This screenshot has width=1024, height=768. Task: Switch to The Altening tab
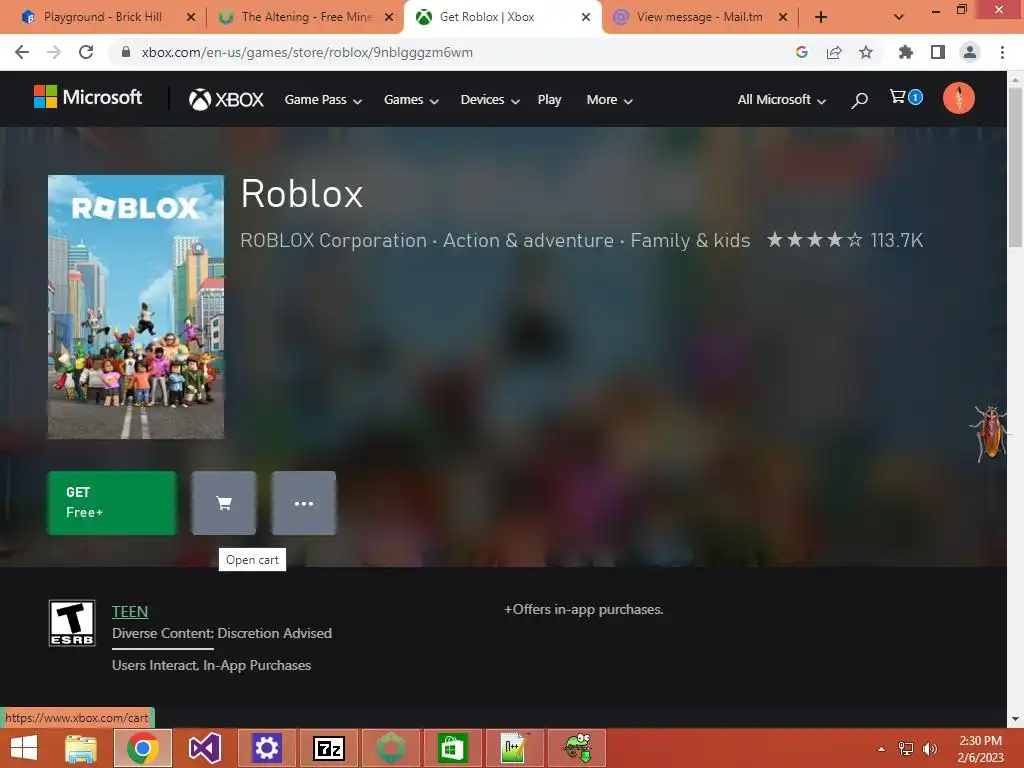click(x=306, y=17)
